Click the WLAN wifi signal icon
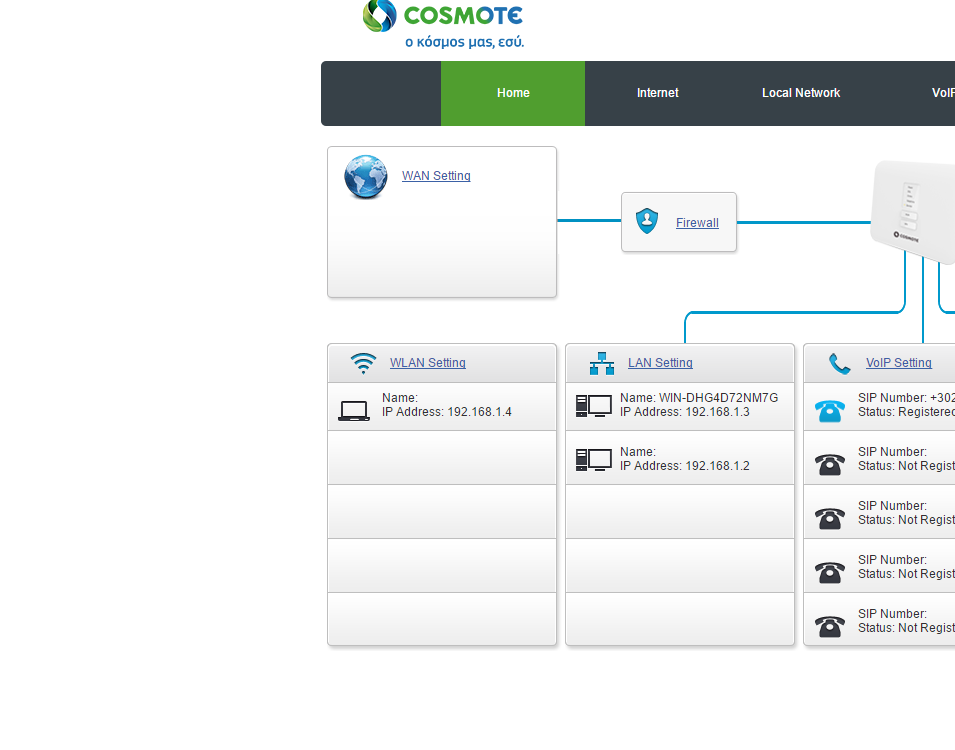Image resolution: width=955 pixels, height=750 pixels. pos(364,363)
